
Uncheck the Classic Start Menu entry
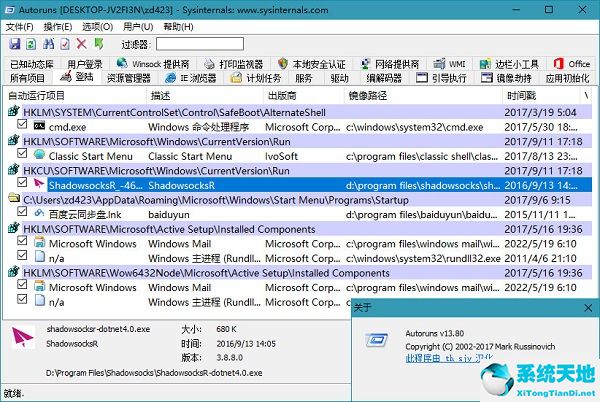(x=22, y=153)
